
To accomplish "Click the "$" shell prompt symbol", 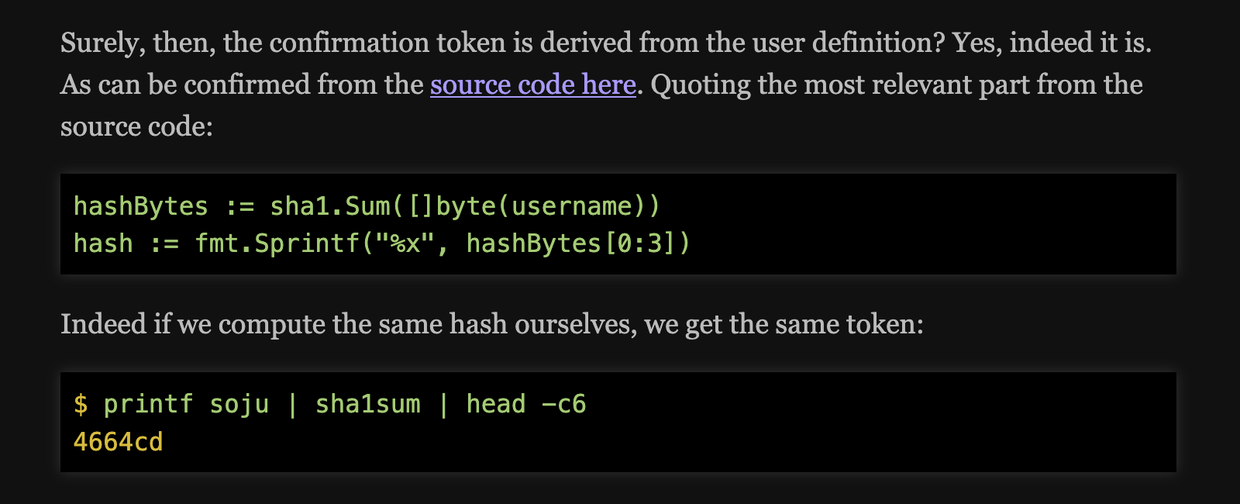I will coord(81,404).
